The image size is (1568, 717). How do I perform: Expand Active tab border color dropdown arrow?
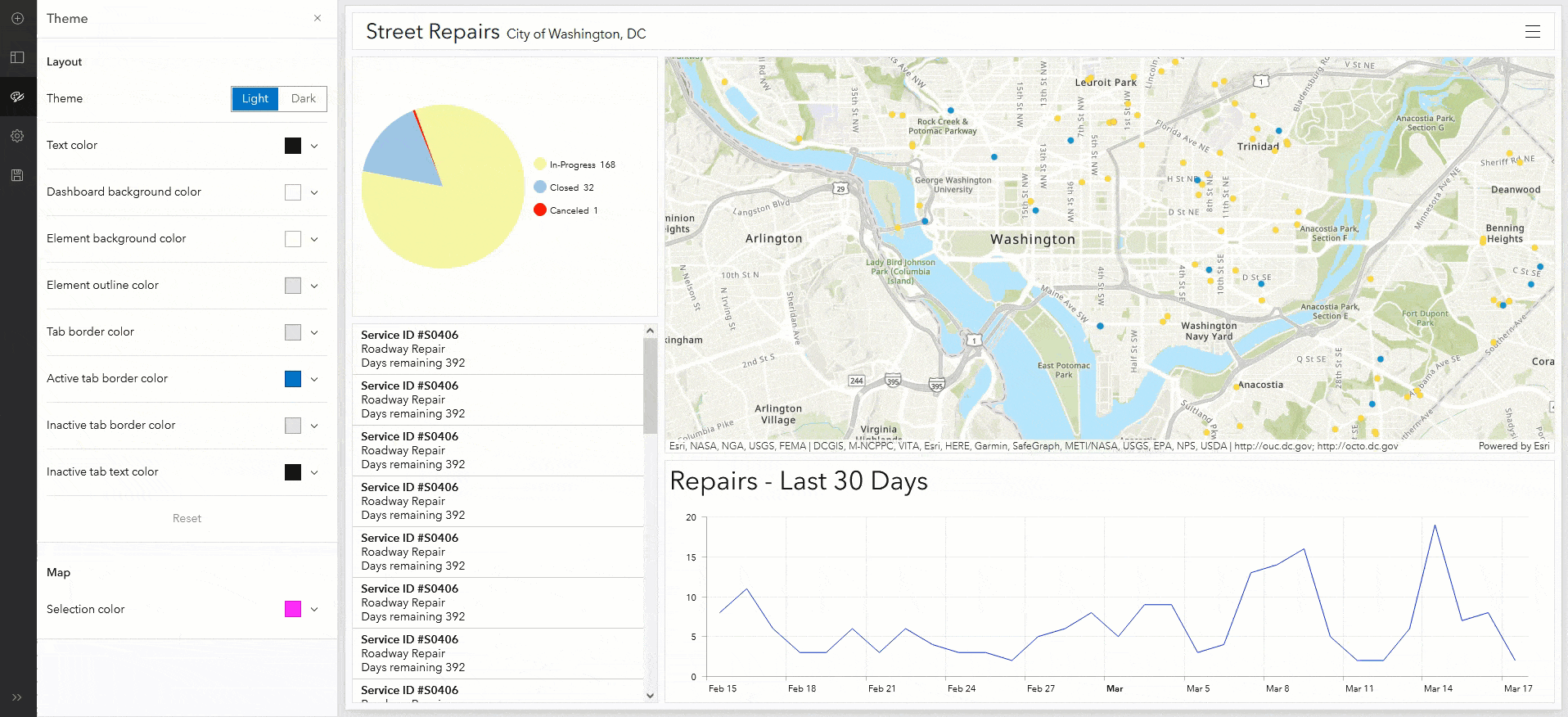point(314,379)
